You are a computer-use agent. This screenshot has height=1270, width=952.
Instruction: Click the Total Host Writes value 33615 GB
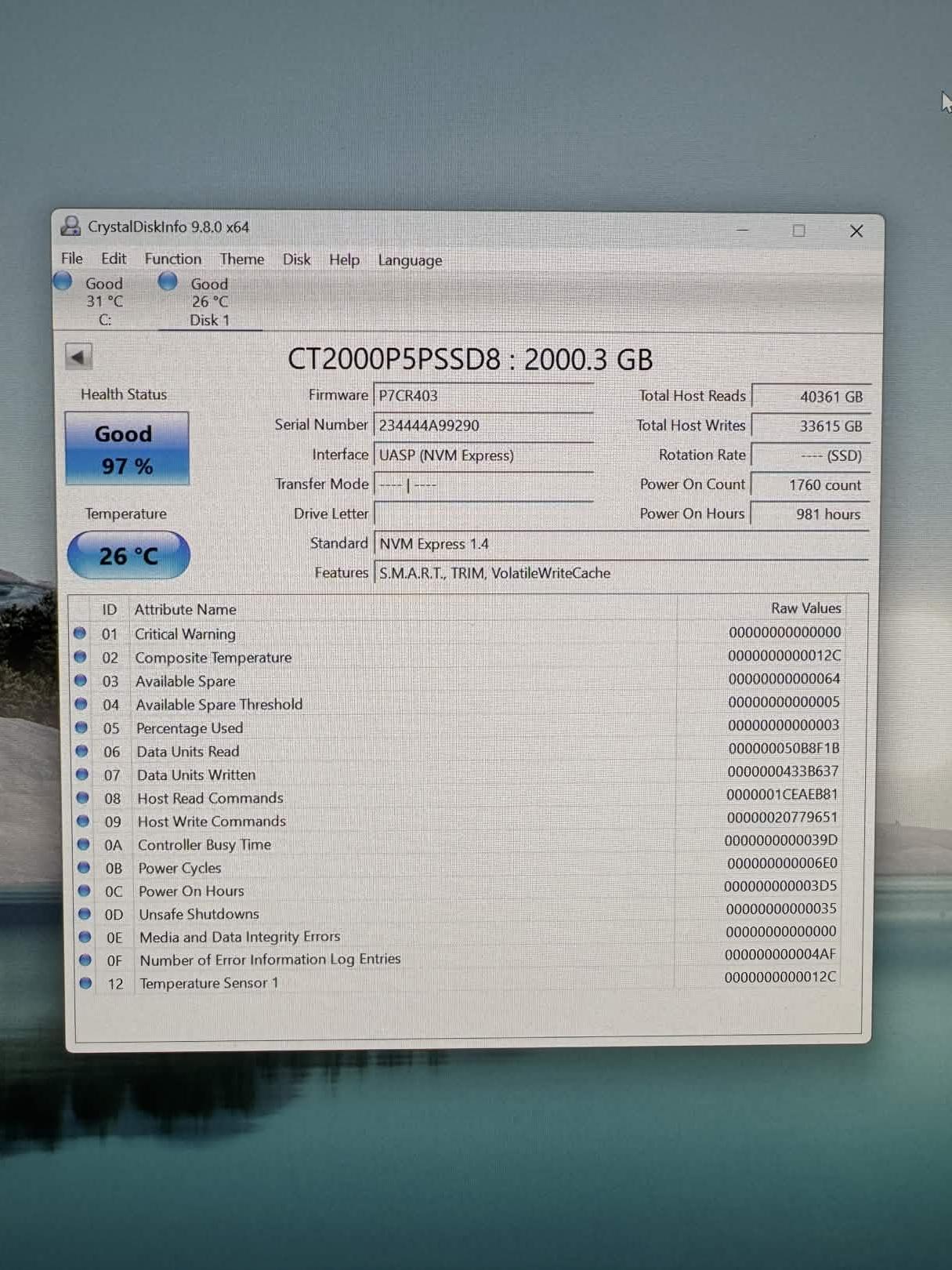click(x=810, y=426)
